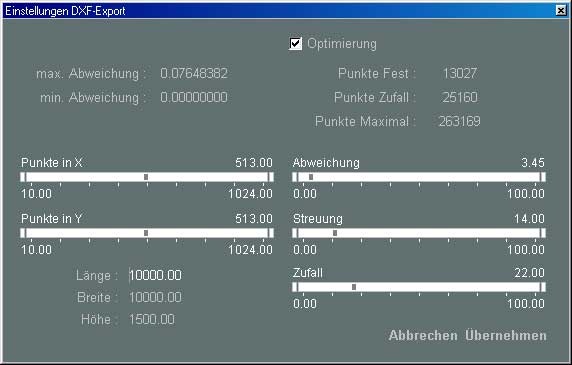
Task: Click the Punkte in Y slider handle
Action: [146, 233]
